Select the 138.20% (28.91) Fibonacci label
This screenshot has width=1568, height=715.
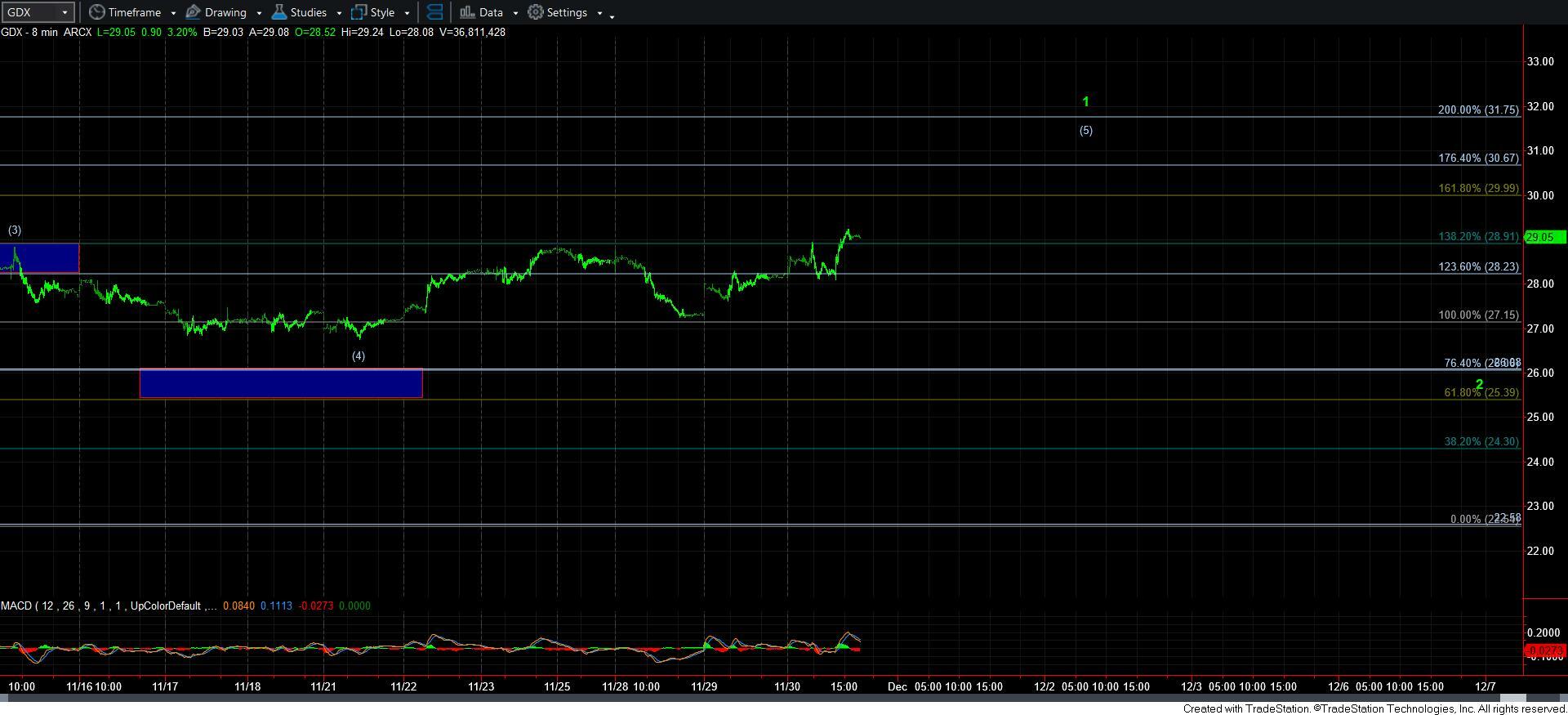pyautogui.click(x=1478, y=236)
